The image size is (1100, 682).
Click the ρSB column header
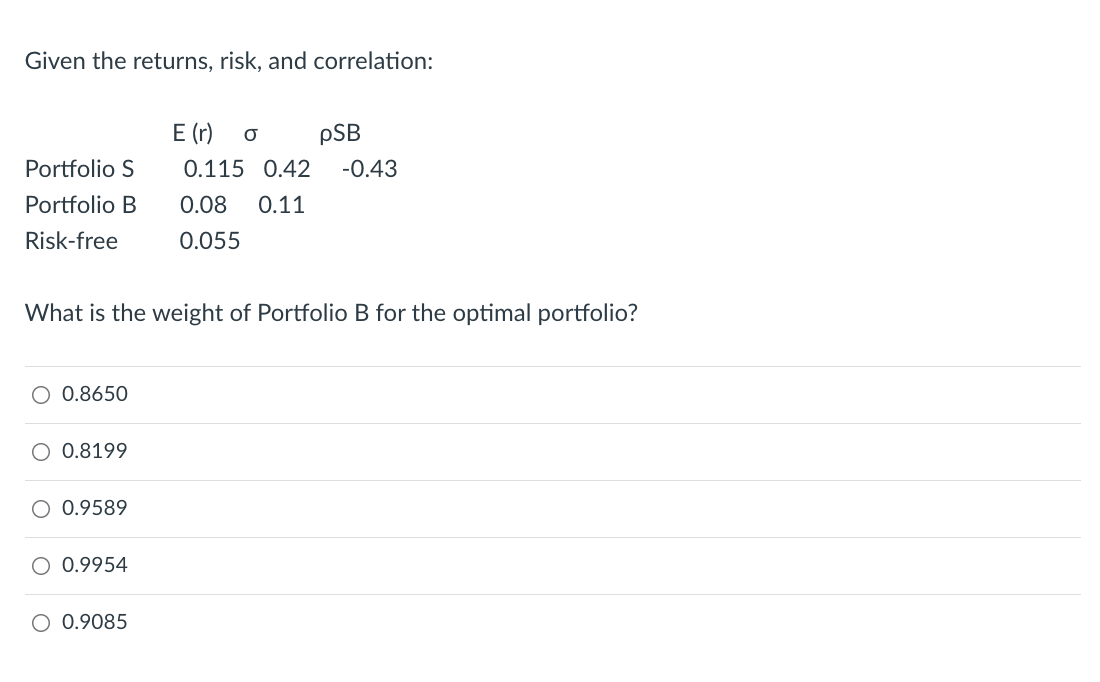click(x=340, y=133)
